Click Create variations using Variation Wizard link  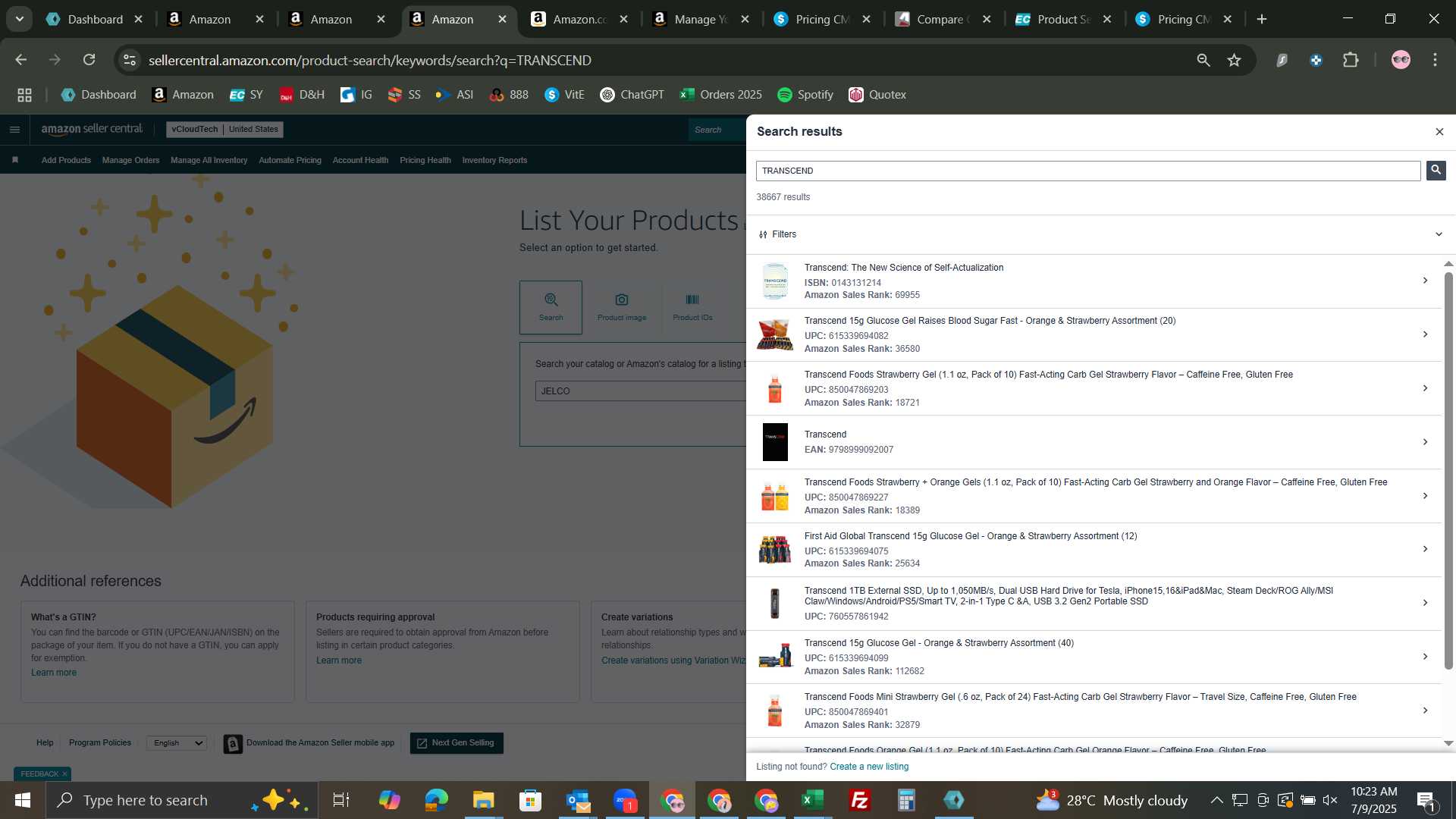coord(673,661)
